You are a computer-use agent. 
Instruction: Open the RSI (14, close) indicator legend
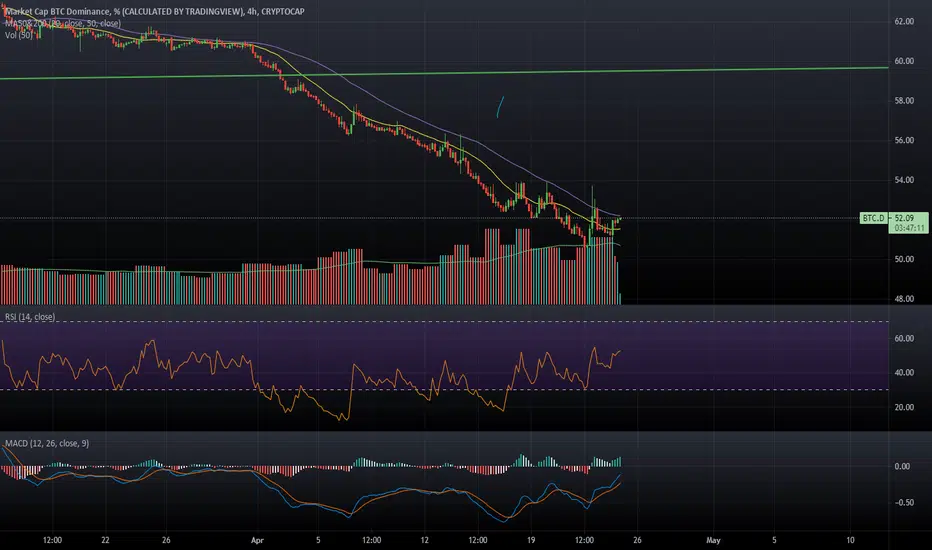(30, 317)
